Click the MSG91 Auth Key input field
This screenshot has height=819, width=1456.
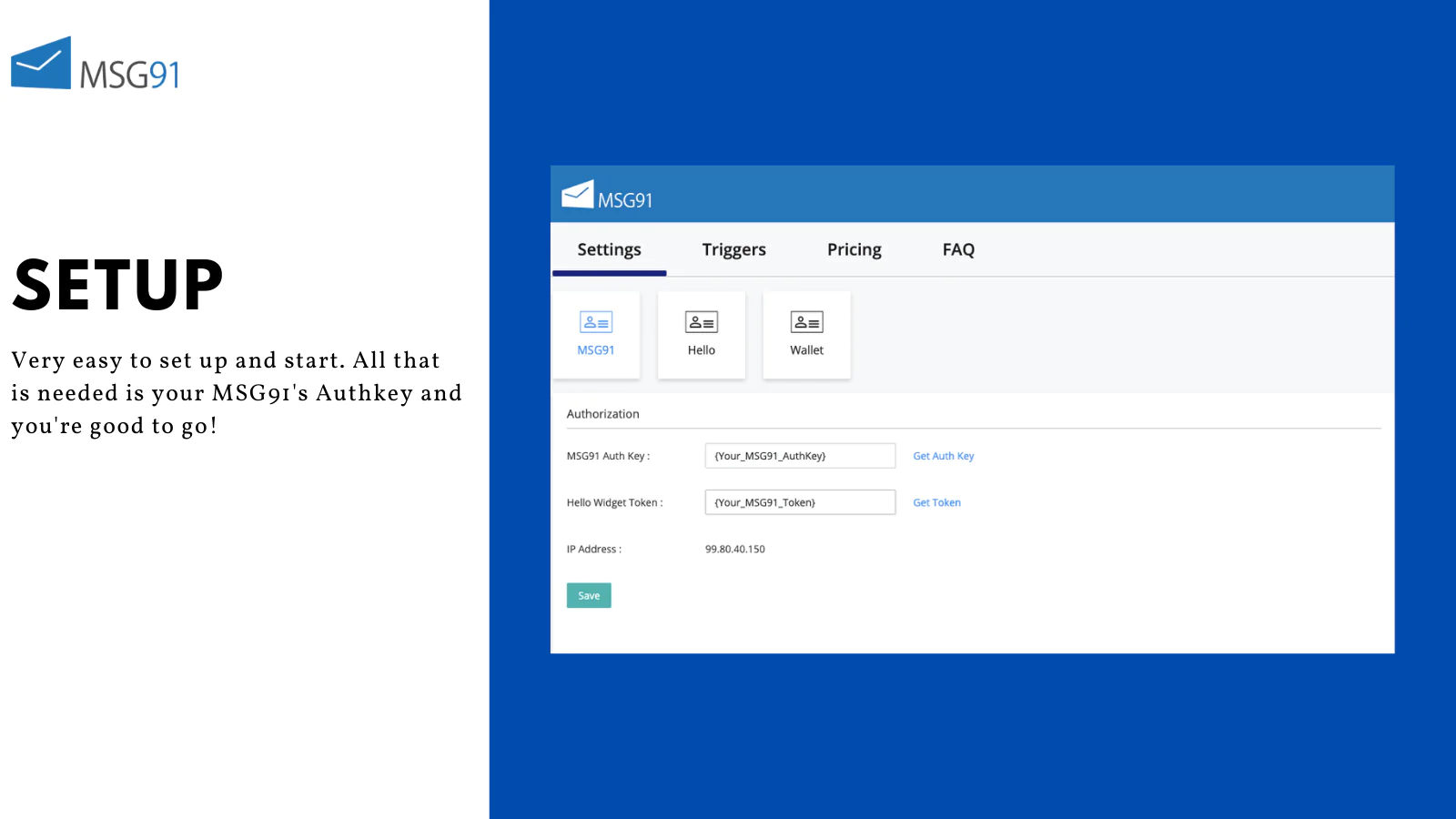800,456
